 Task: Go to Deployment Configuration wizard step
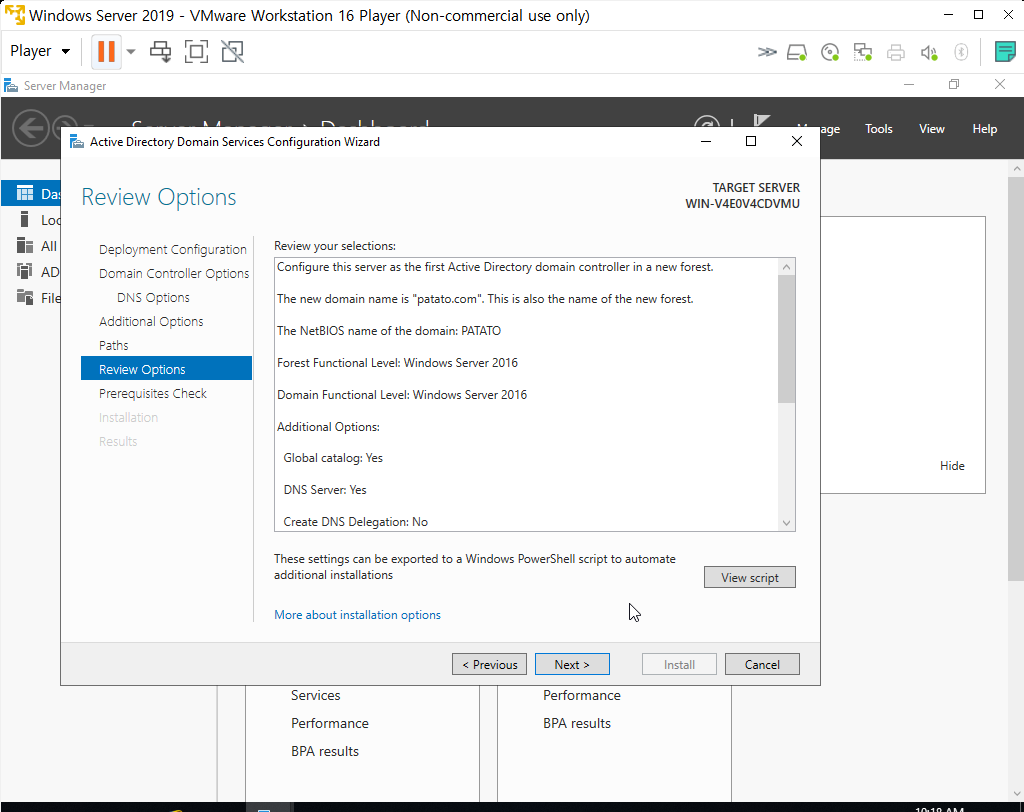(x=172, y=249)
